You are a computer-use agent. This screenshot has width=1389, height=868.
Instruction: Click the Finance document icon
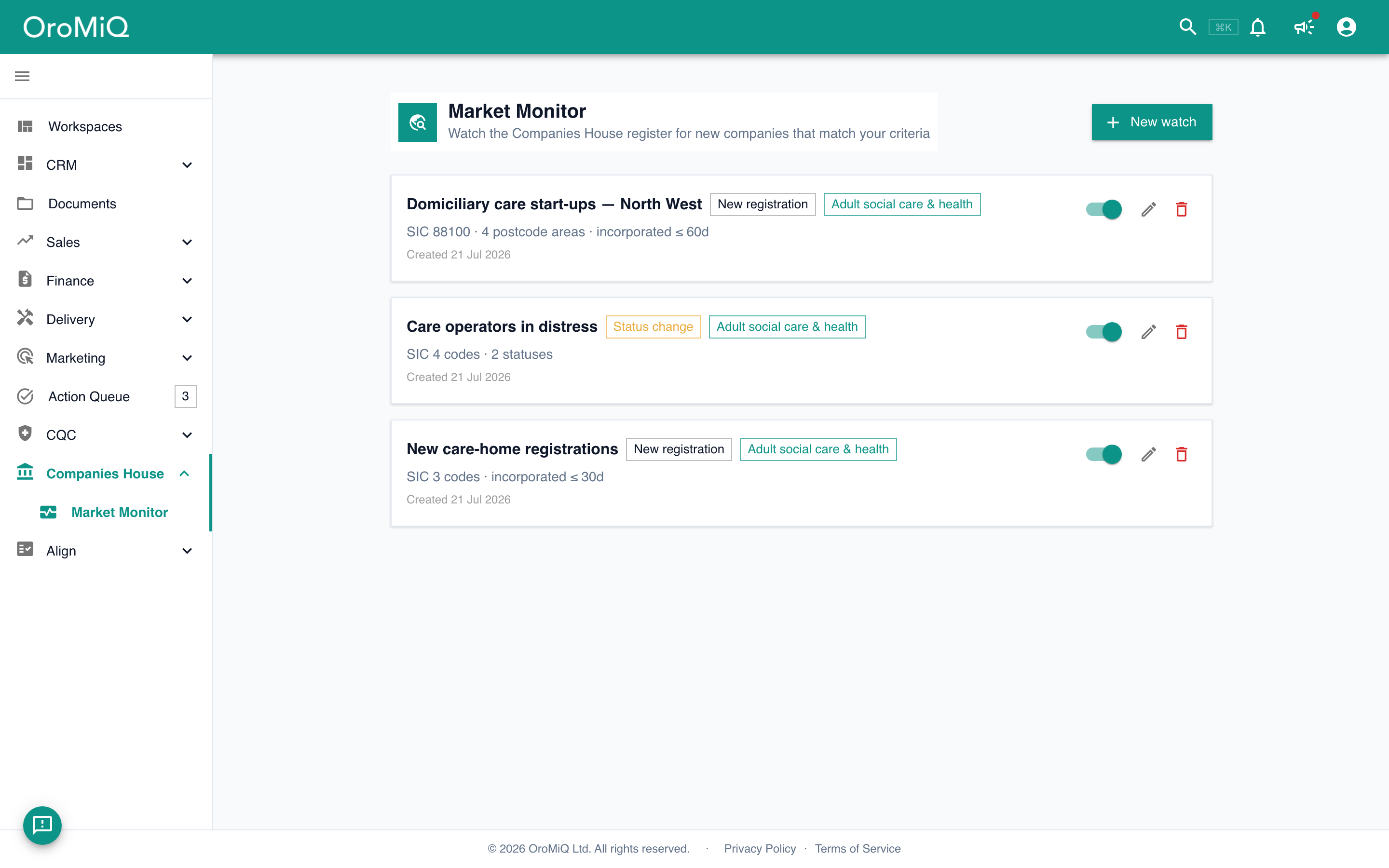[x=25, y=279]
